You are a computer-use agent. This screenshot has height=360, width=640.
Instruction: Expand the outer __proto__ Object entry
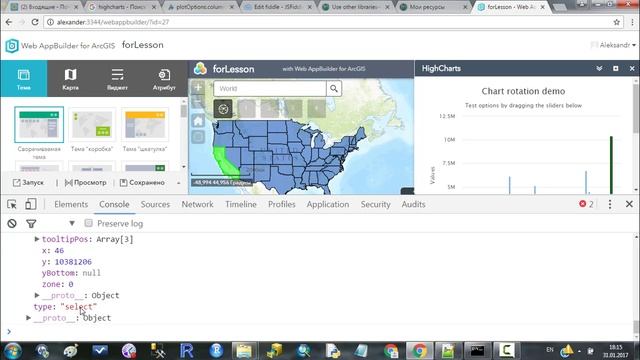click(29, 318)
